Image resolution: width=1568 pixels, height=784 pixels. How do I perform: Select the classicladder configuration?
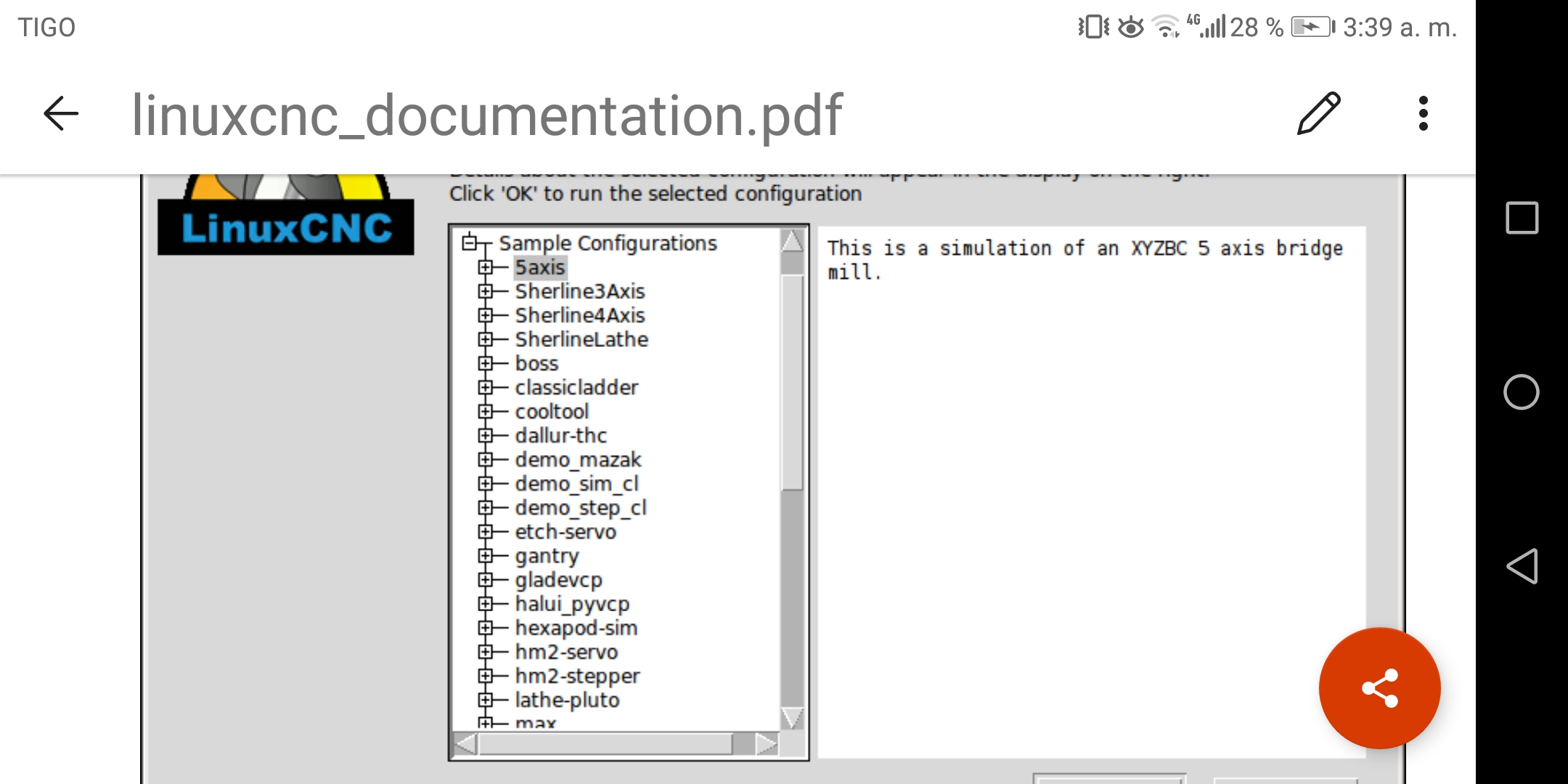point(576,387)
